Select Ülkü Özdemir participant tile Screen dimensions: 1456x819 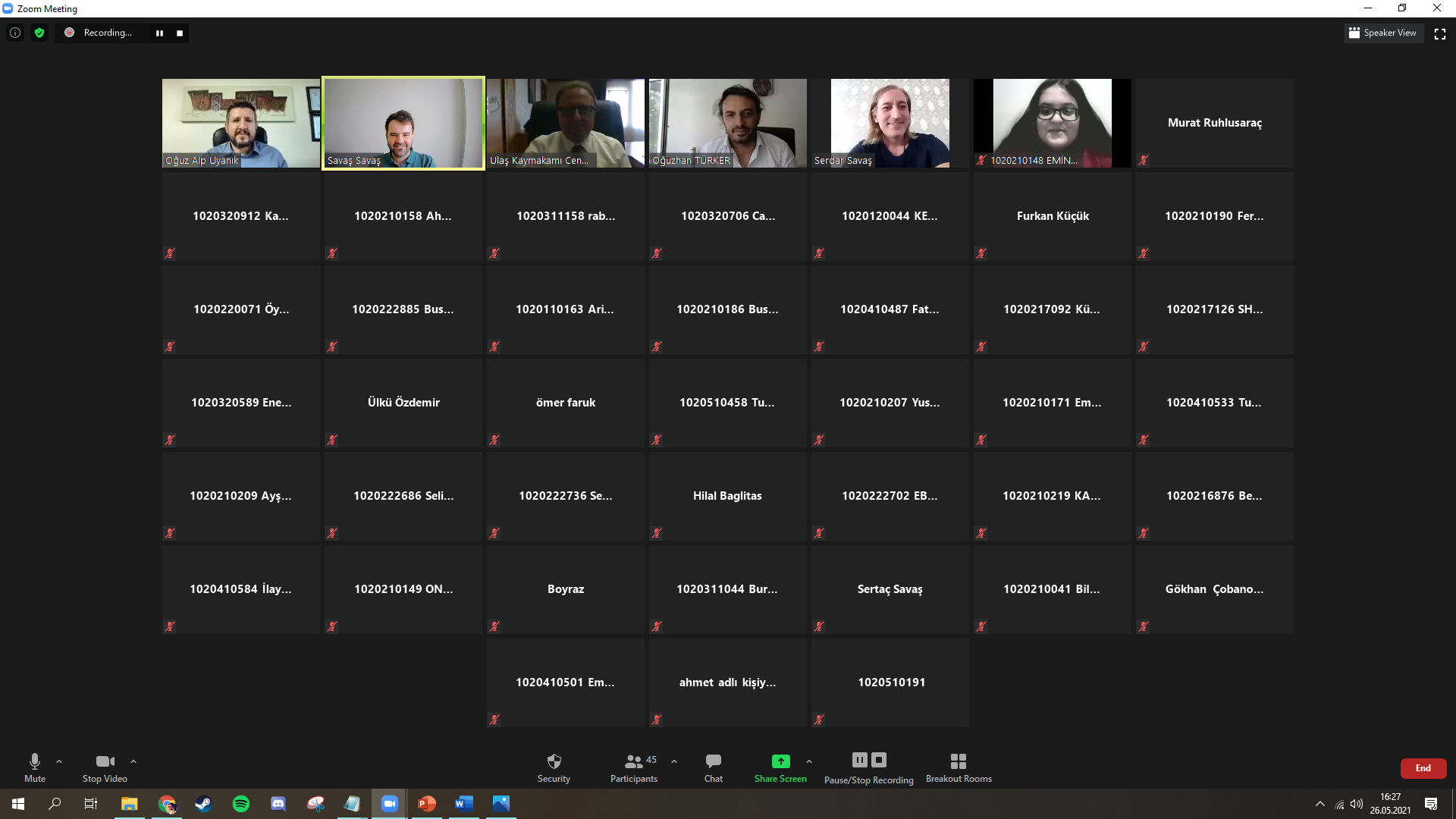coord(403,403)
